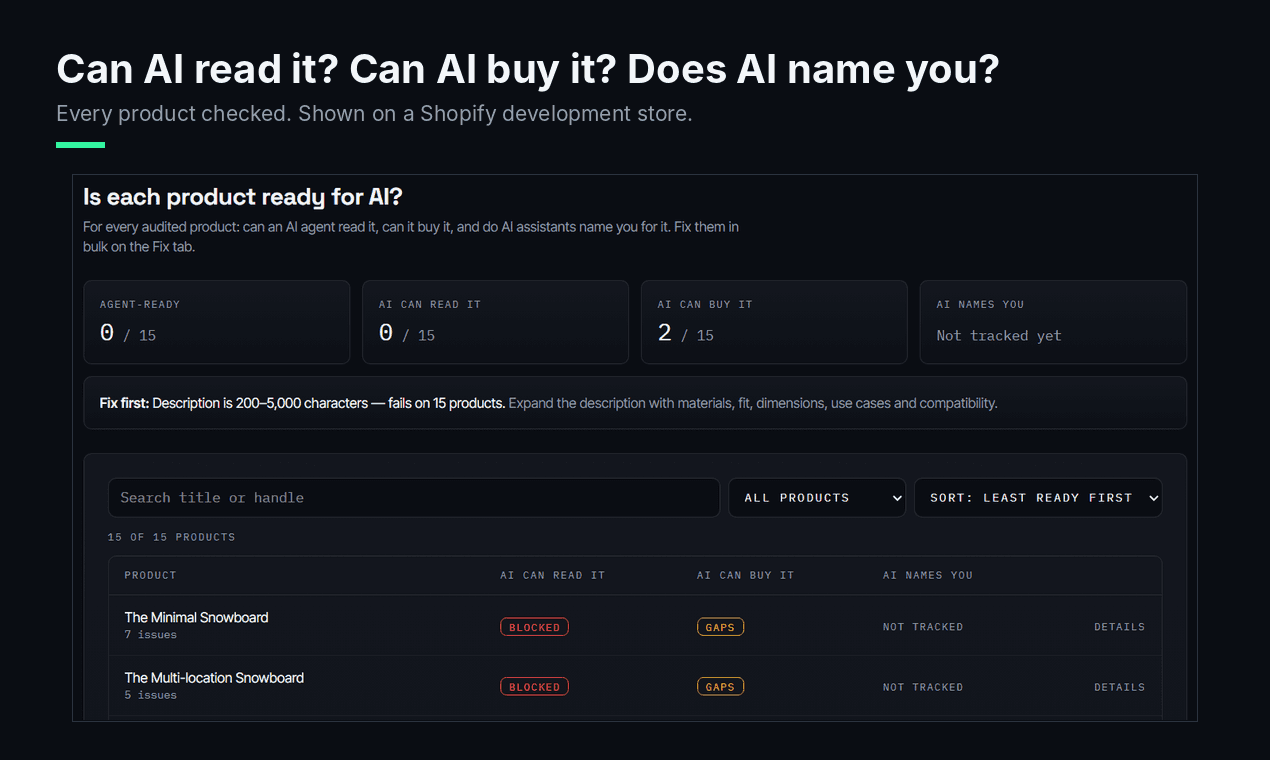Open Details for The Multi-location Snowboard
The width and height of the screenshot is (1270, 760).
(x=1119, y=687)
